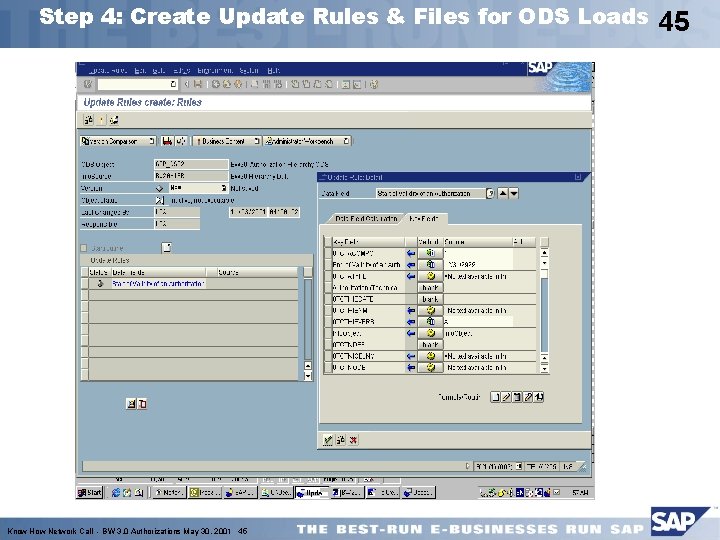Image resolution: width=720 pixels, height=540 pixels.
Task: Click the highlighted data field link in update rules table
Action: point(158,283)
